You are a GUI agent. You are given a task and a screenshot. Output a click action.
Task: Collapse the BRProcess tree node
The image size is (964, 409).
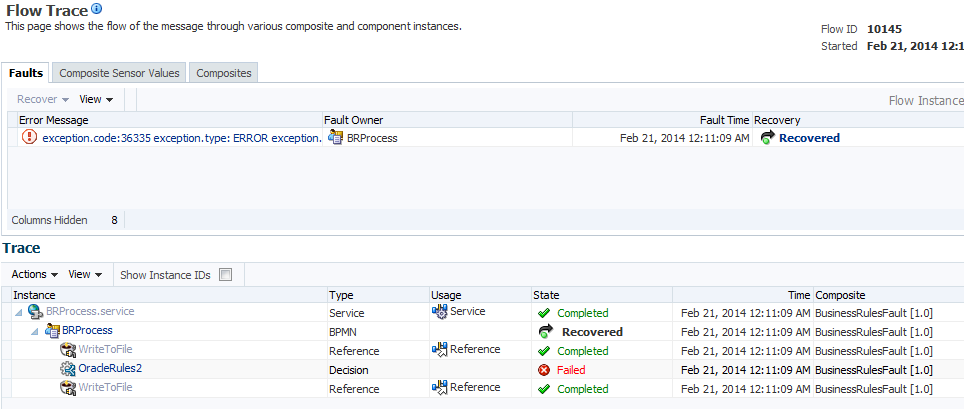34,331
